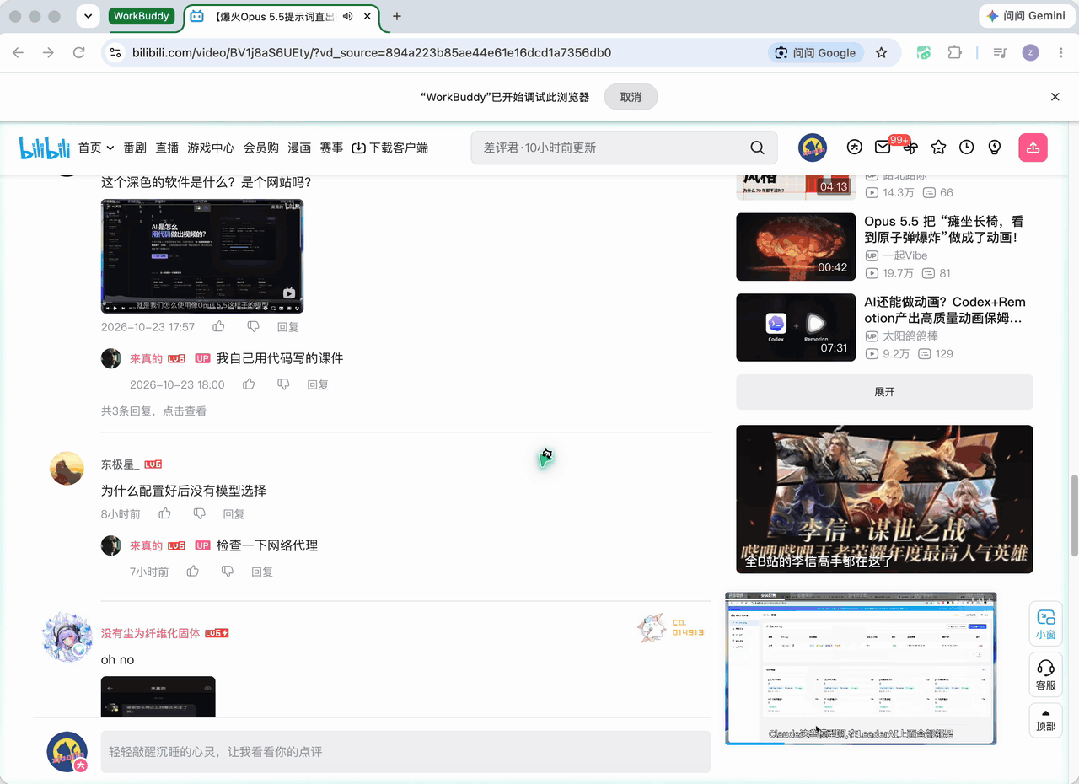Open 会员购 in the navigation bar

[261, 147]
